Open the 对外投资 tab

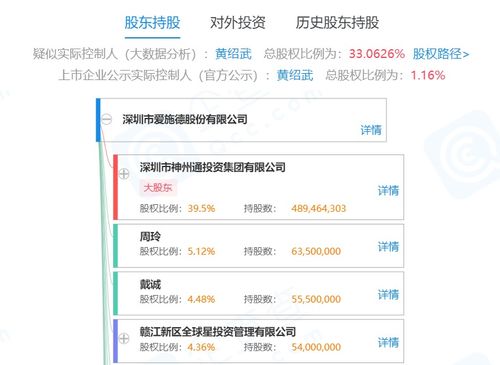click(238, 23)
